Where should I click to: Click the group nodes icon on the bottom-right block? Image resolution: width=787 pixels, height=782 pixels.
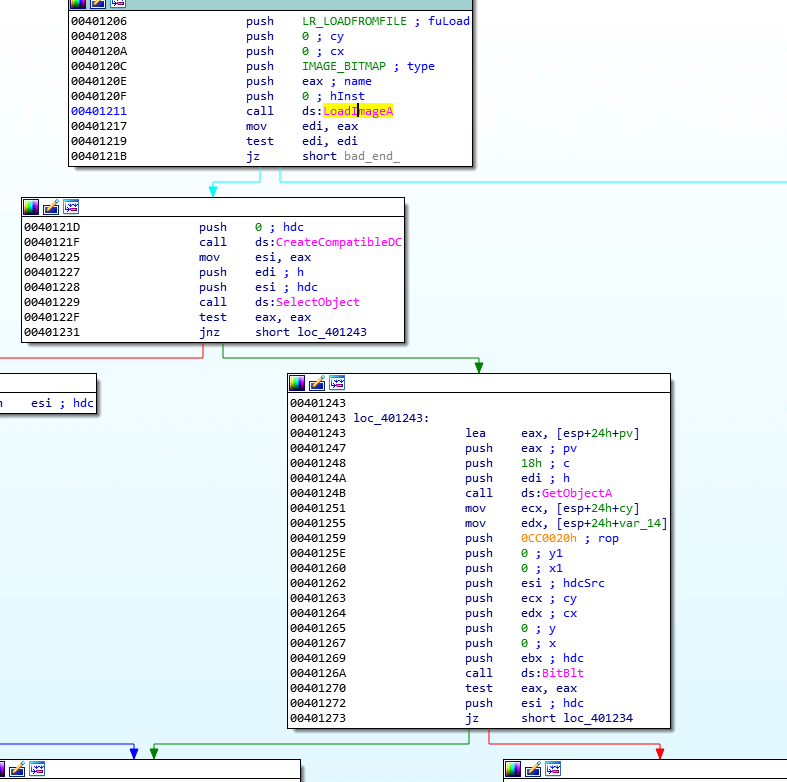(x=553, y=769)
